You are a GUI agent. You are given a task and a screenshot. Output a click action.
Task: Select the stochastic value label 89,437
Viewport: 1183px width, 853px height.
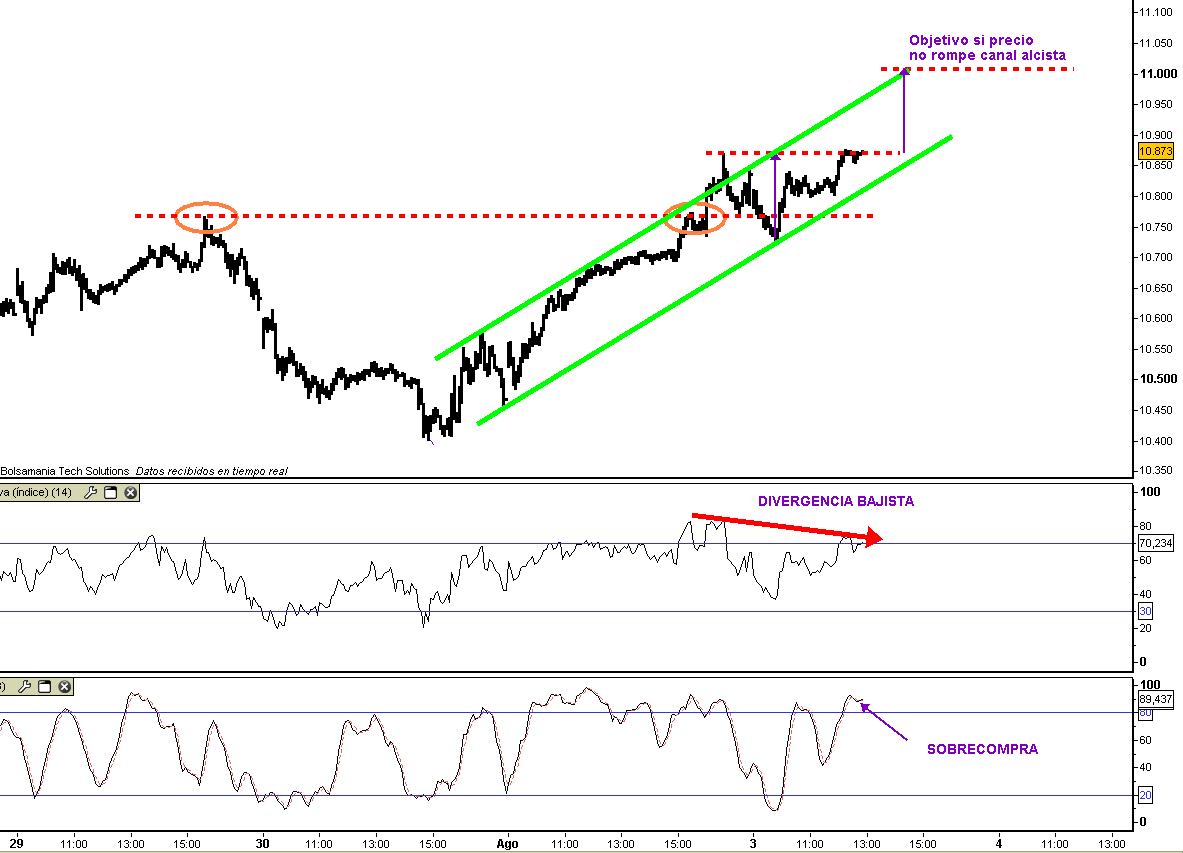click(x=1155, y=699)
